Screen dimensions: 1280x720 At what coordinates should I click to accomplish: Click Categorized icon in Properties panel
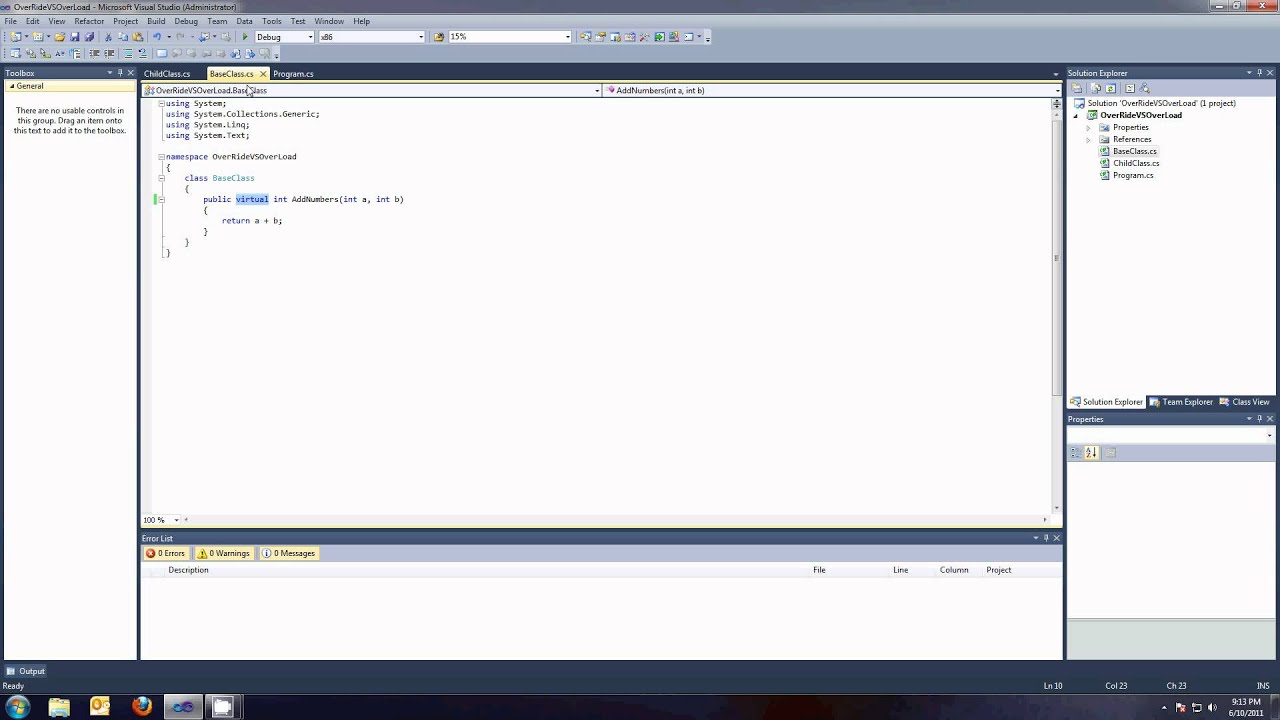coord(1076,453)
